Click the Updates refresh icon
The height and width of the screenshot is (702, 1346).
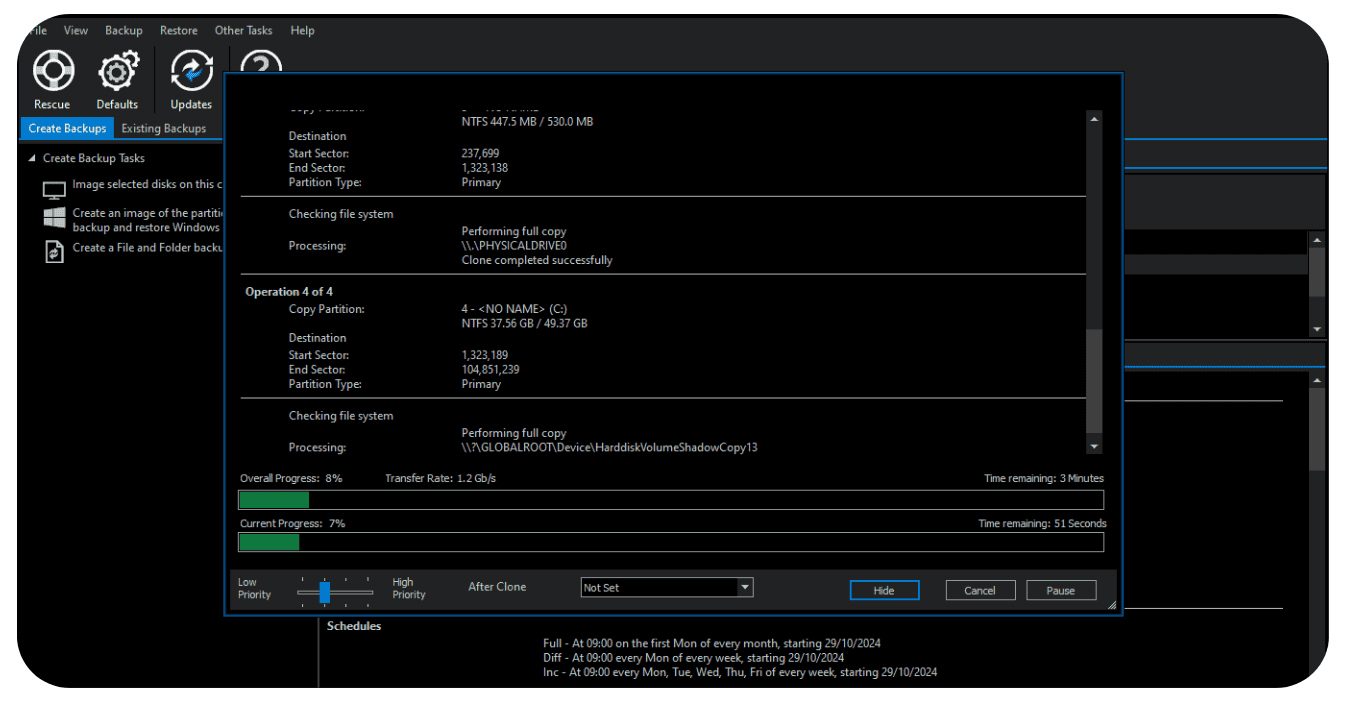tap(191, 72)
